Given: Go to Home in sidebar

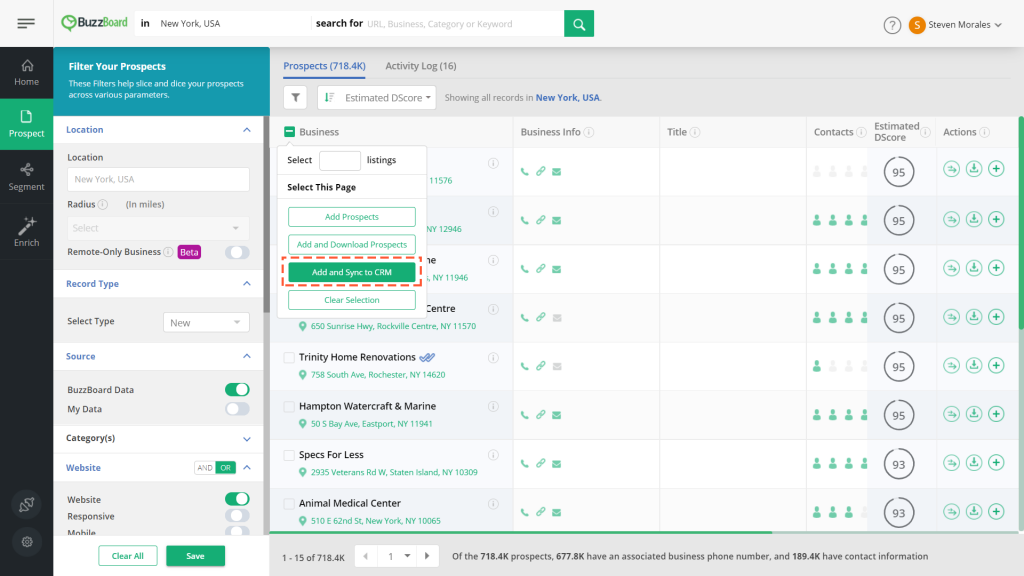Looking at the screenshot, I should coord(27,72).
